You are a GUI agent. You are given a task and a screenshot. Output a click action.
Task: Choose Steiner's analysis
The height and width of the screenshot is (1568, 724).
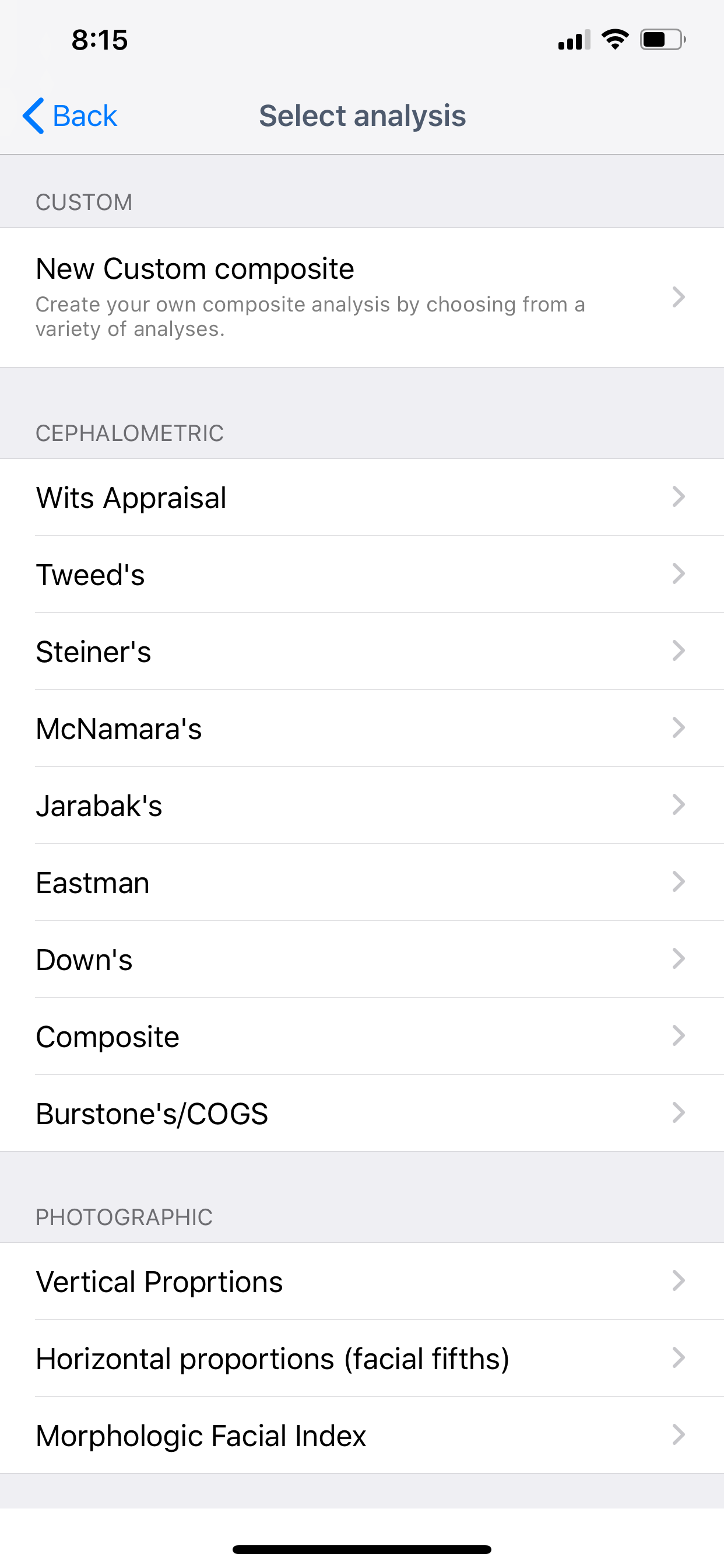click(x=94, y=652)
